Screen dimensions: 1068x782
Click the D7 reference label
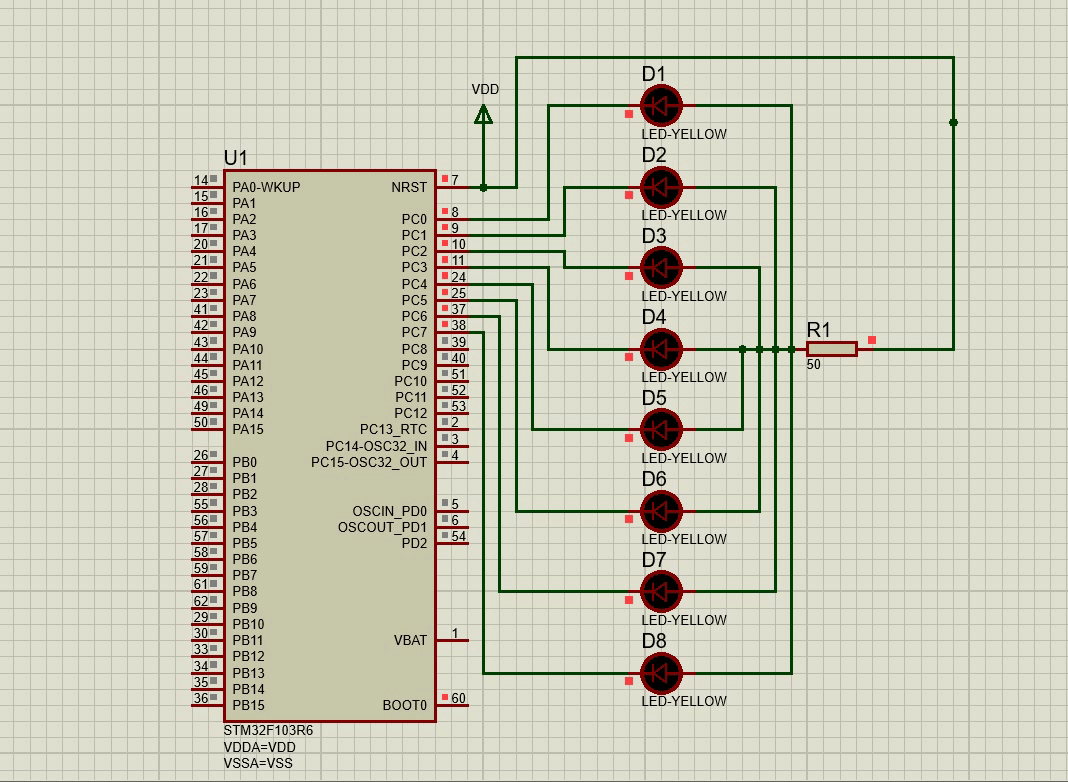(654, 560)
